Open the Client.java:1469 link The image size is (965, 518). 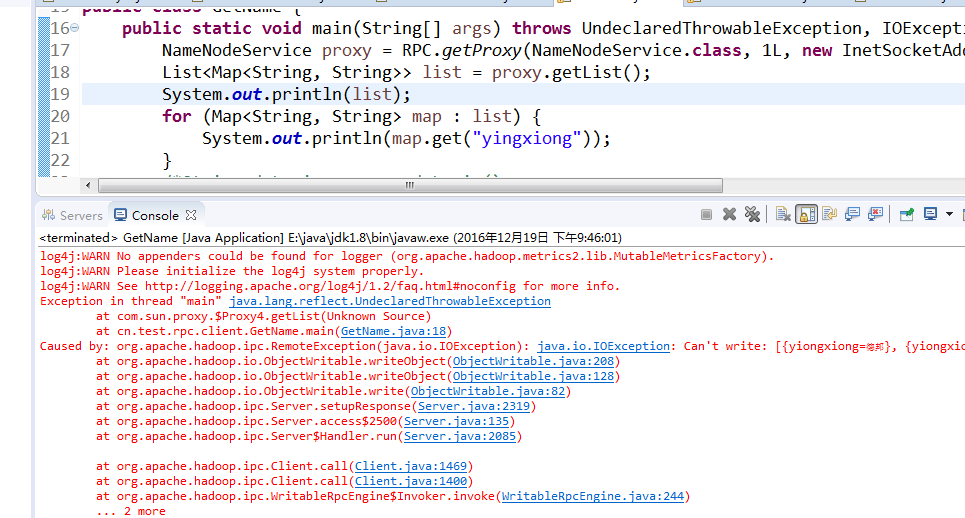click(410, 466)
